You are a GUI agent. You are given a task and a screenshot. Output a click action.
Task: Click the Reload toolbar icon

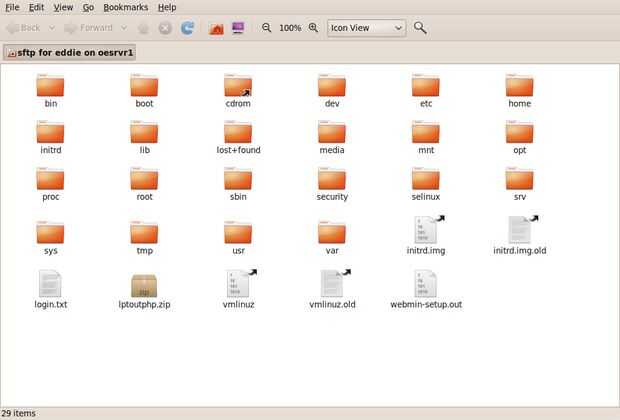coord(187,28)
